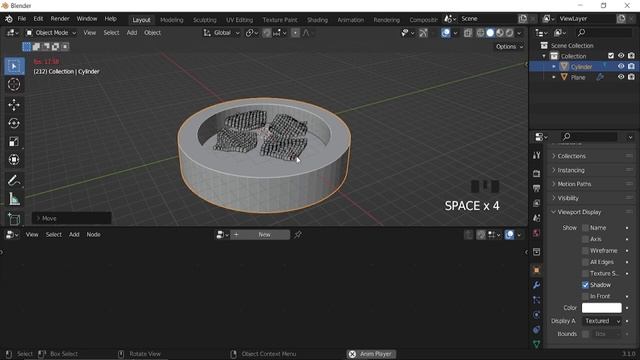Viewport: 640px width, 360px height.
Task: Select the Transform tool
Action: click(14, 160)
